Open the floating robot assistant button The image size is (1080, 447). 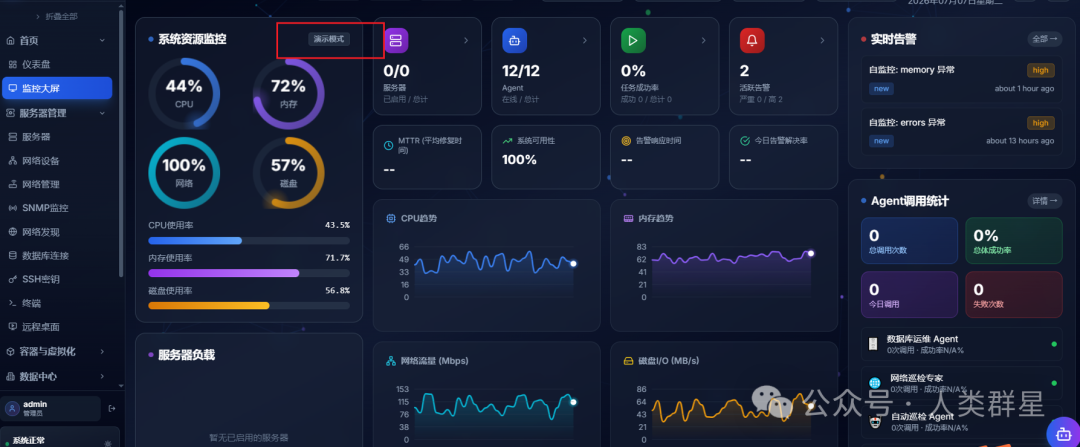(x=1063, y=433)
